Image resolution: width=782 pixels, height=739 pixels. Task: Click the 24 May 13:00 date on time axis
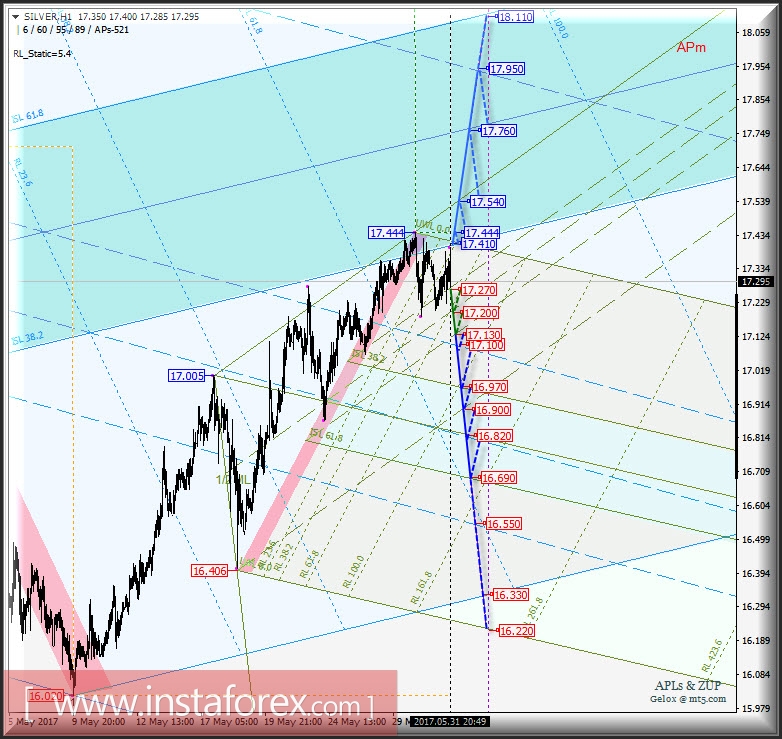pyautogui.click(x=357, y=722)
